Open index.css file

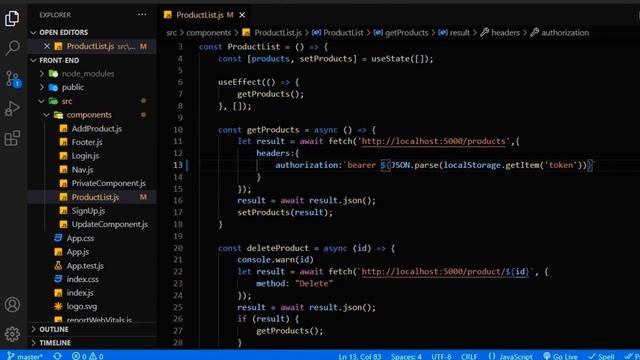[82, 279]
